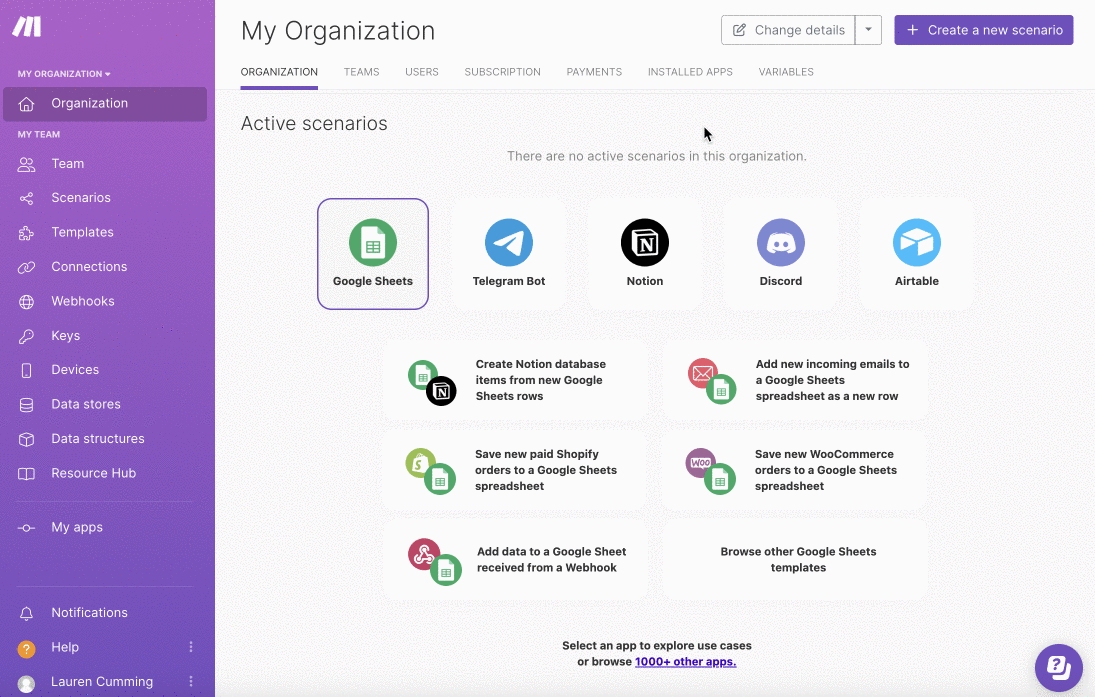The height and width of the screenshot is (697, 1095).
Task: Click the plus icon in Create scenario
Action: 912,30
